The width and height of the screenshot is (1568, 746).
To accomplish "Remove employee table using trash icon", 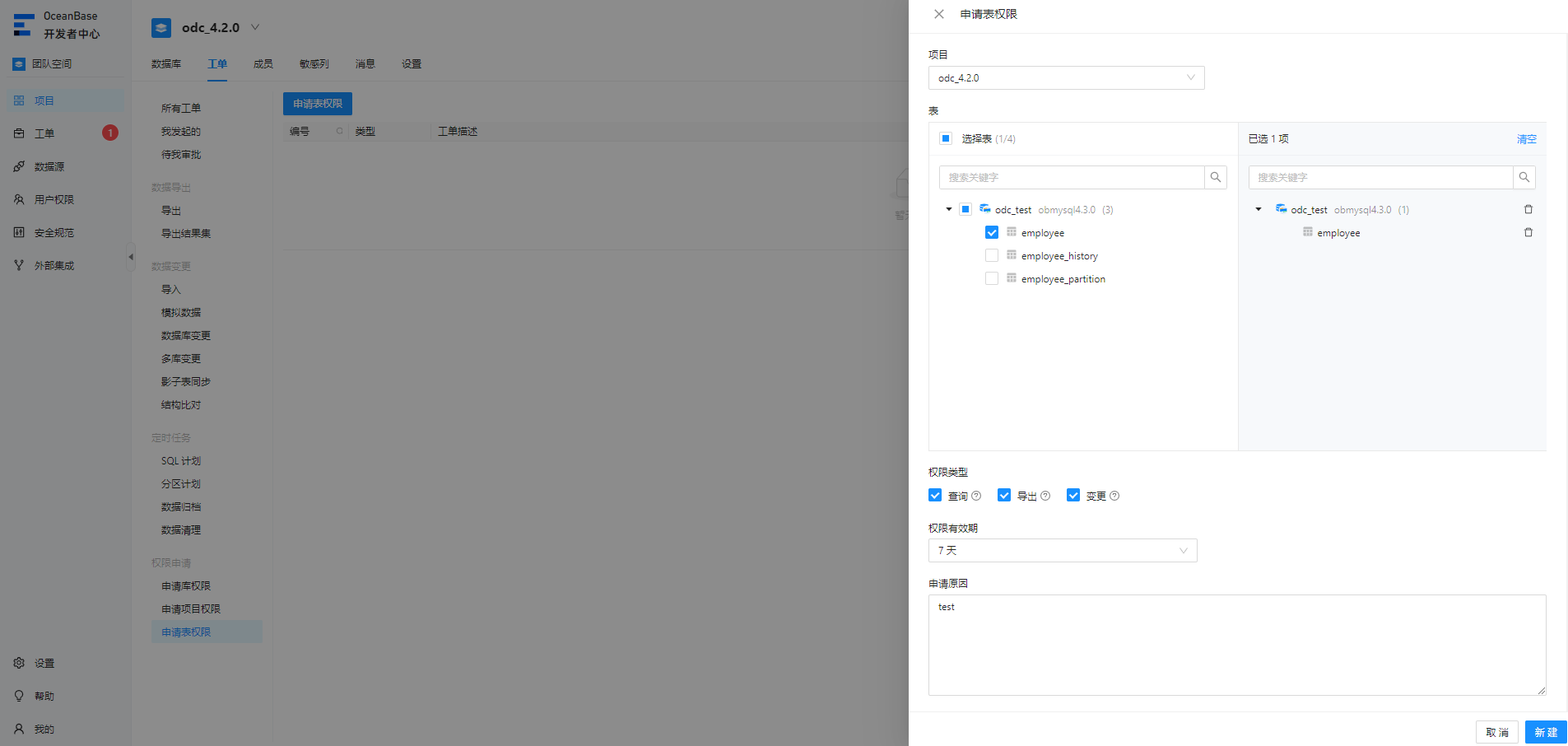I will pyautogui.click(x=1528, y=233).
